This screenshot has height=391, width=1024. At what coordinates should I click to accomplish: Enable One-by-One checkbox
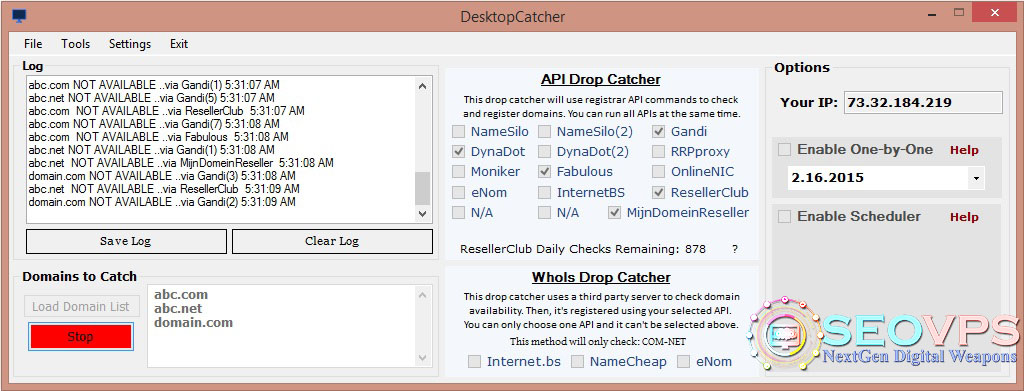click(x=784, y=149)
